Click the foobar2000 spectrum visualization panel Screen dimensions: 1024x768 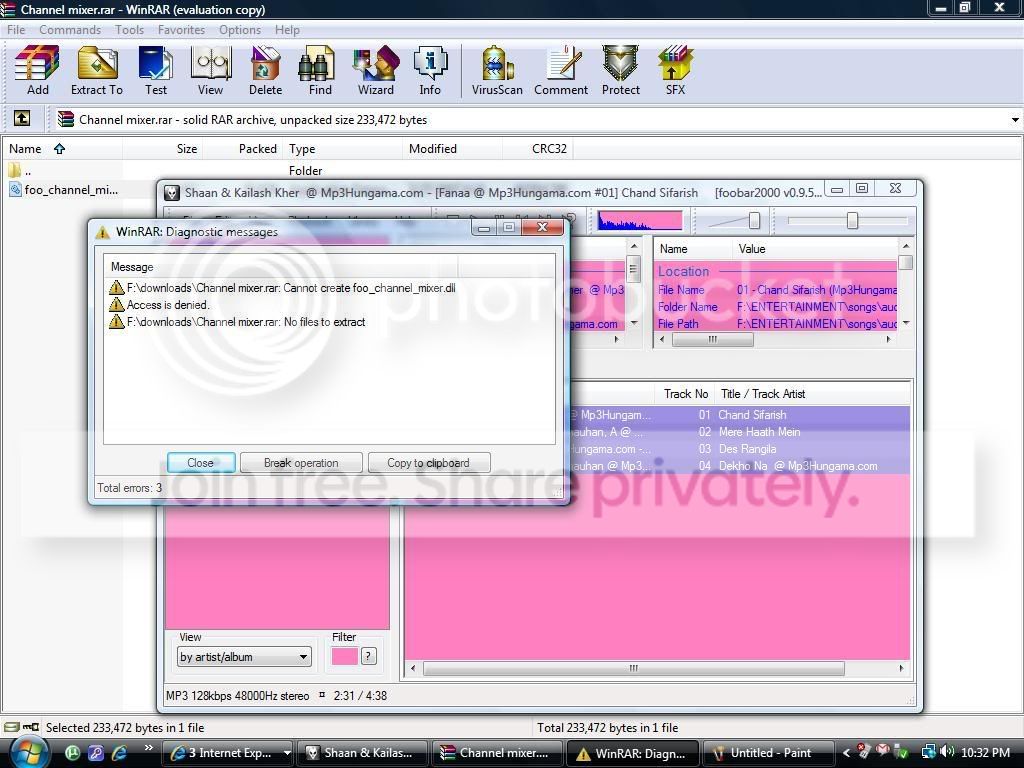(x=640, y=220)
